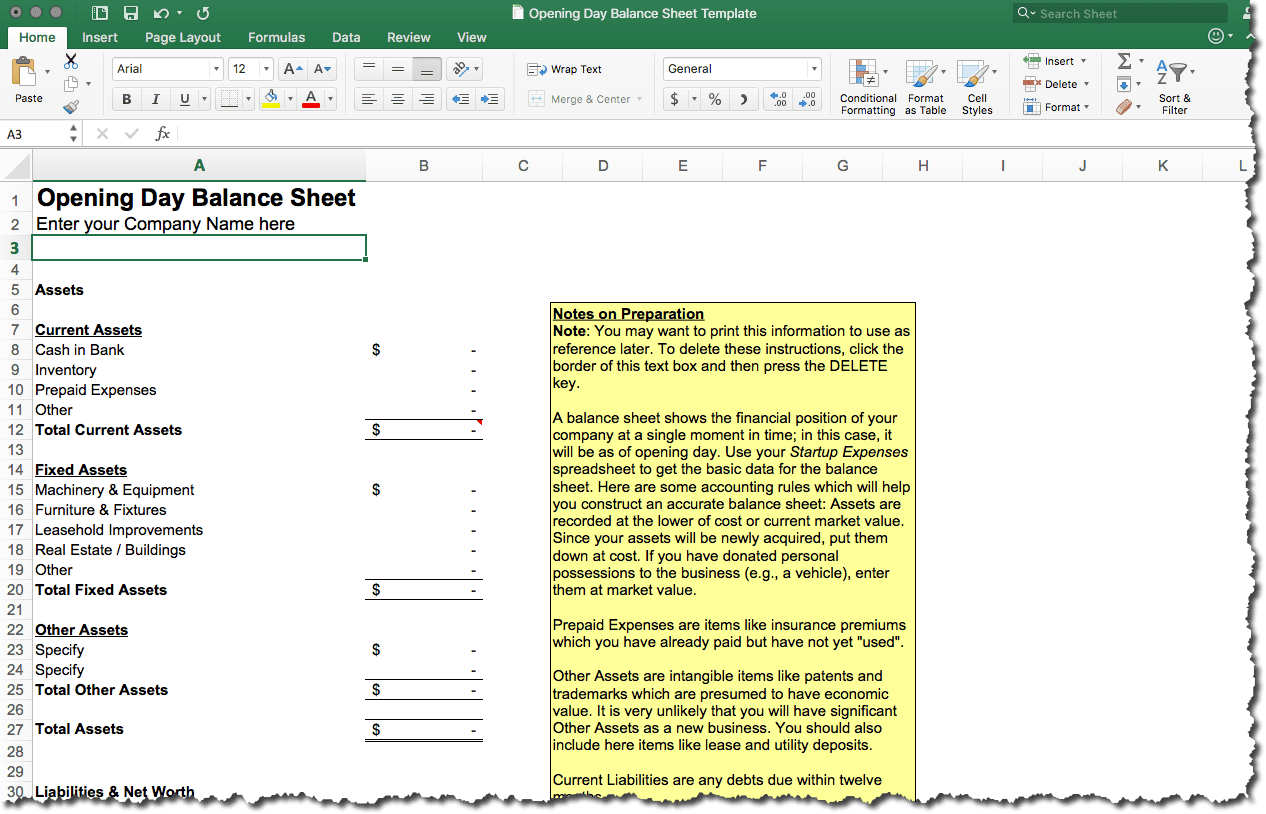This screenshot has height=814, width=1266.
Task: Expand the fill color picker arrow
Action: point(290,99)
